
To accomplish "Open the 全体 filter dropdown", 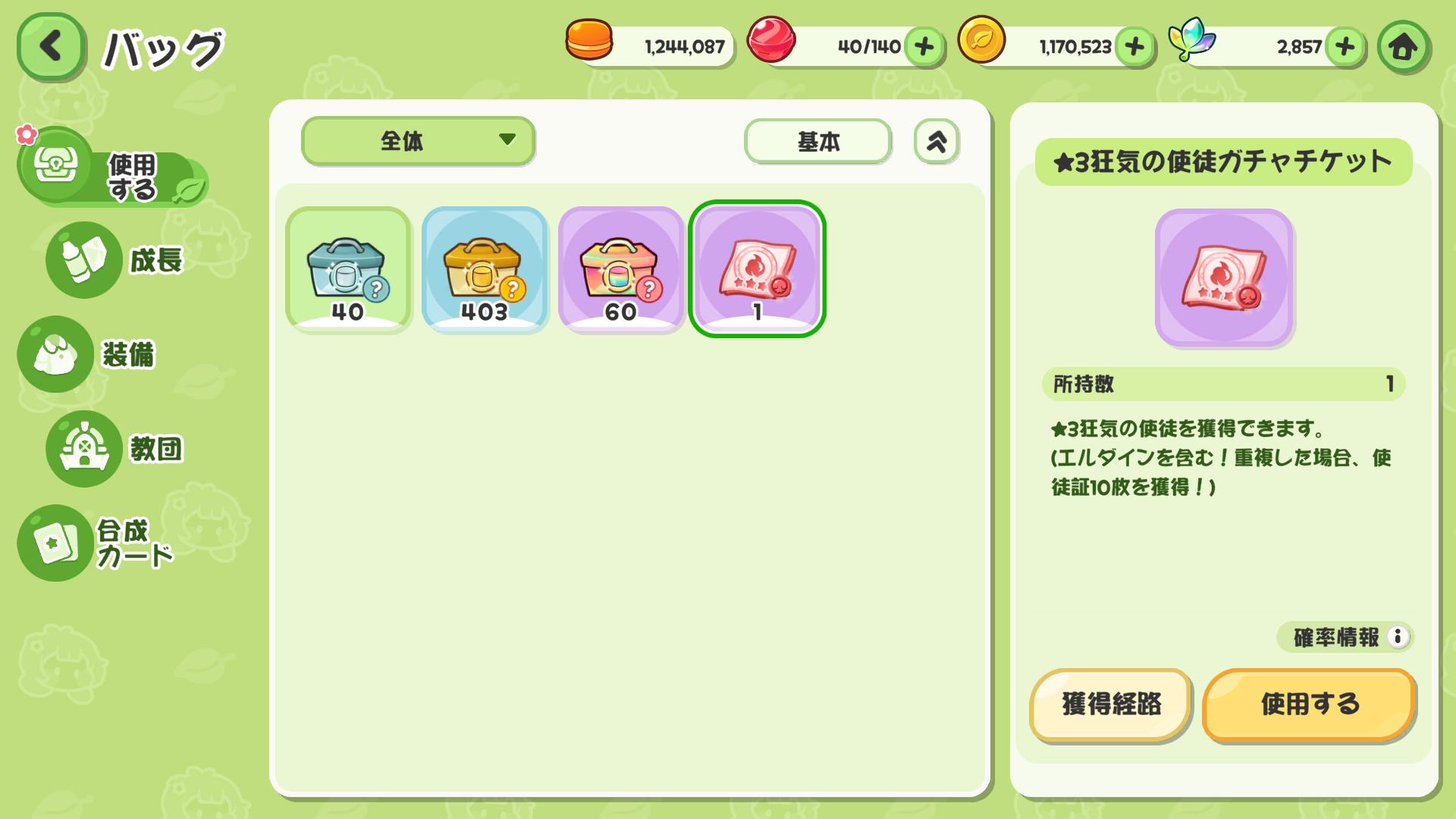I will (x=419, y=141).
